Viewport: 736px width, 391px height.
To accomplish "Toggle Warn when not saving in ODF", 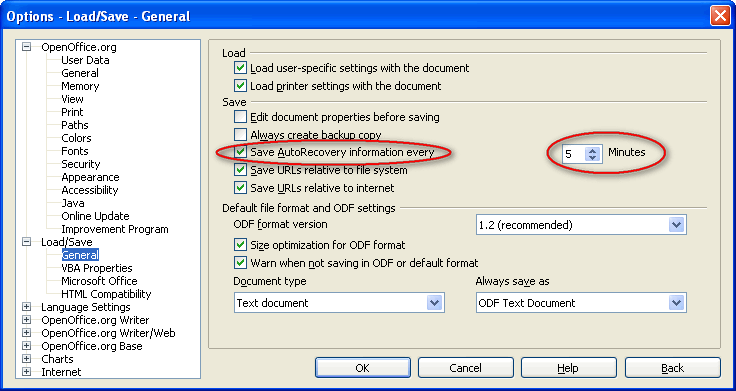I will click(240, 263).
